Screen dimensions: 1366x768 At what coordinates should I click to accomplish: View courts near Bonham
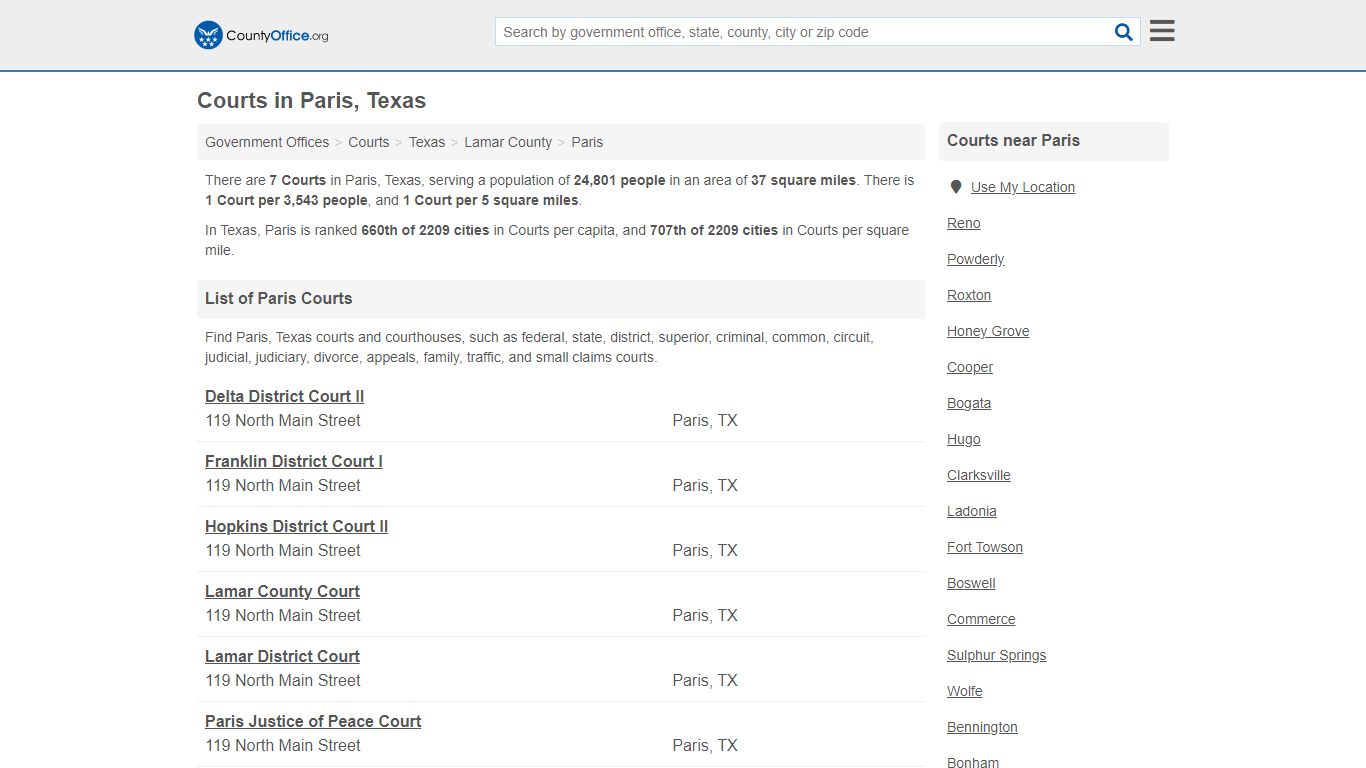pos(973,762)
